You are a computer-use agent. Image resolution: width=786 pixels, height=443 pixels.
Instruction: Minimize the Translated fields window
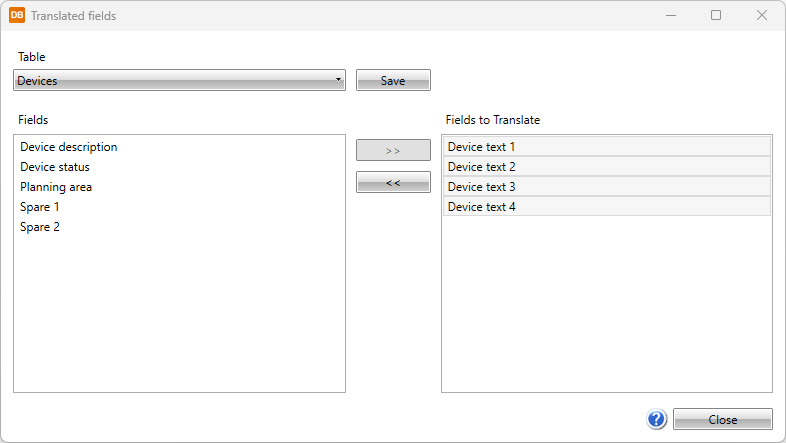click(670, 16)
